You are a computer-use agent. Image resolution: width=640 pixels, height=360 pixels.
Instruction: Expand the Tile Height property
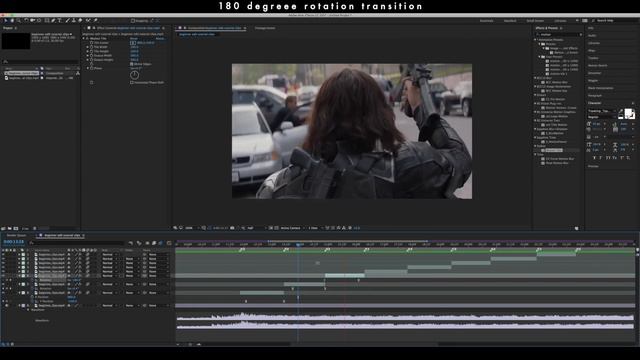(x=87, y=51)
